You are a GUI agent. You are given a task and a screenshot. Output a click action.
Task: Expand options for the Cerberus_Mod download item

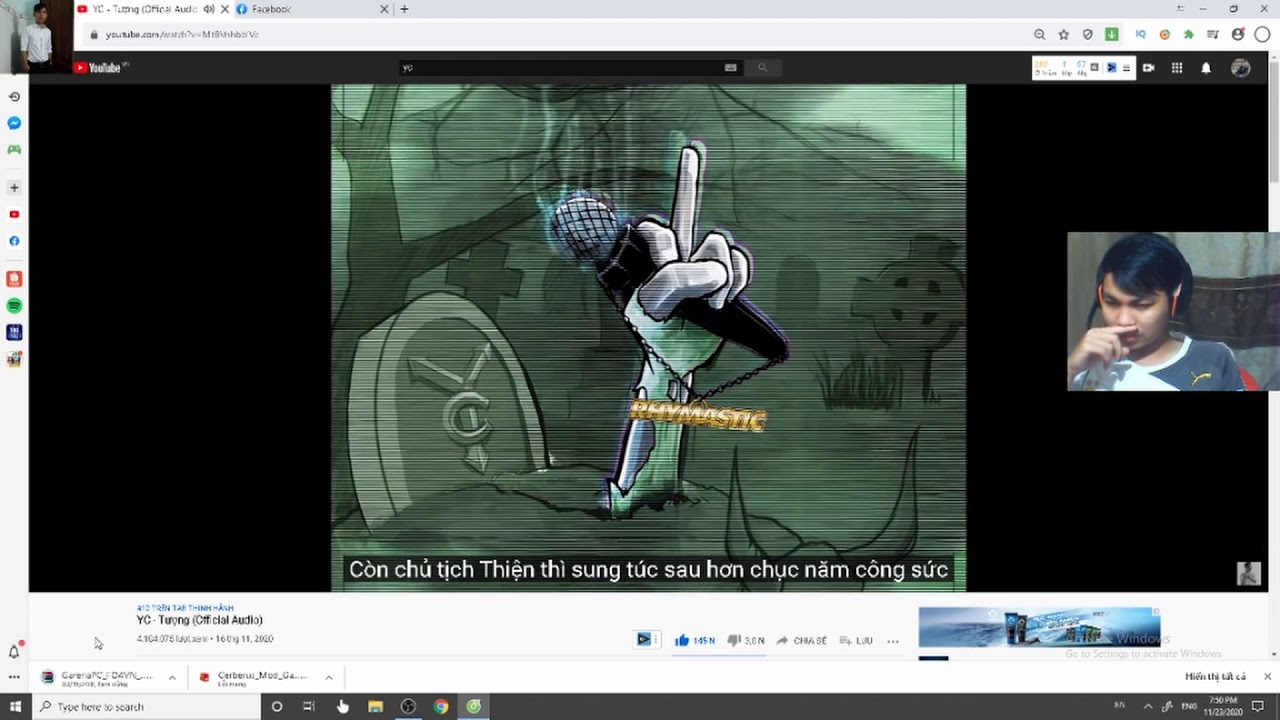pos(328,678)
